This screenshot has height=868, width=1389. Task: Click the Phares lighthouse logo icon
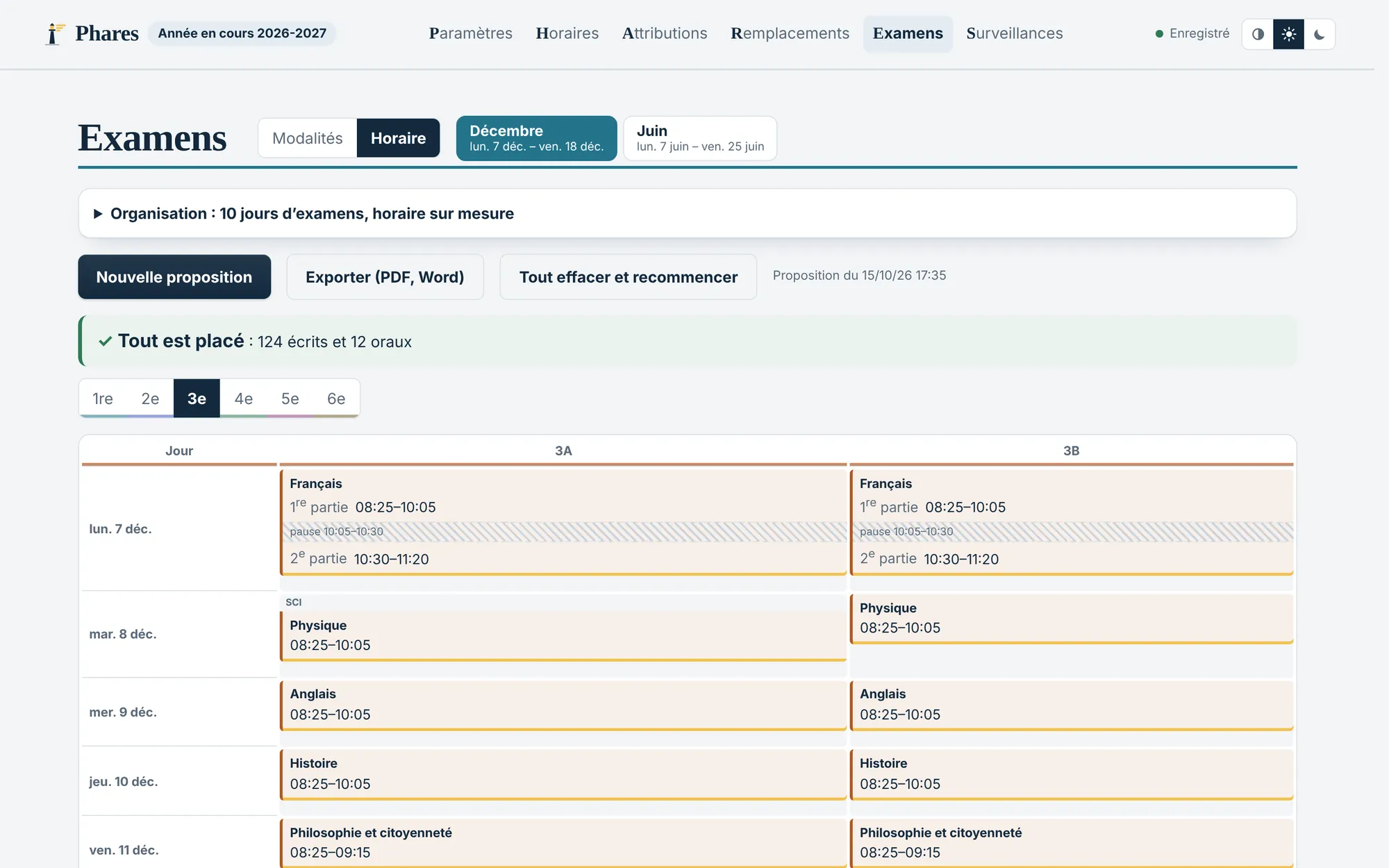(54, 33)
